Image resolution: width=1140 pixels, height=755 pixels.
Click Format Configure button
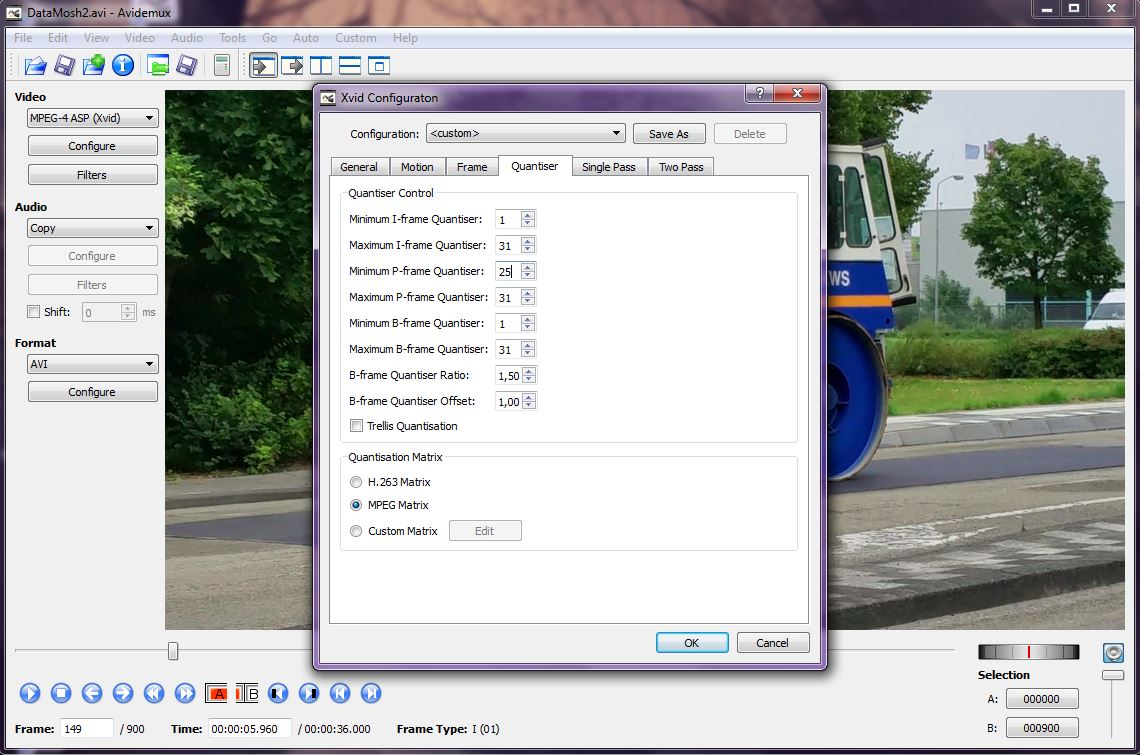coord(92,391)
